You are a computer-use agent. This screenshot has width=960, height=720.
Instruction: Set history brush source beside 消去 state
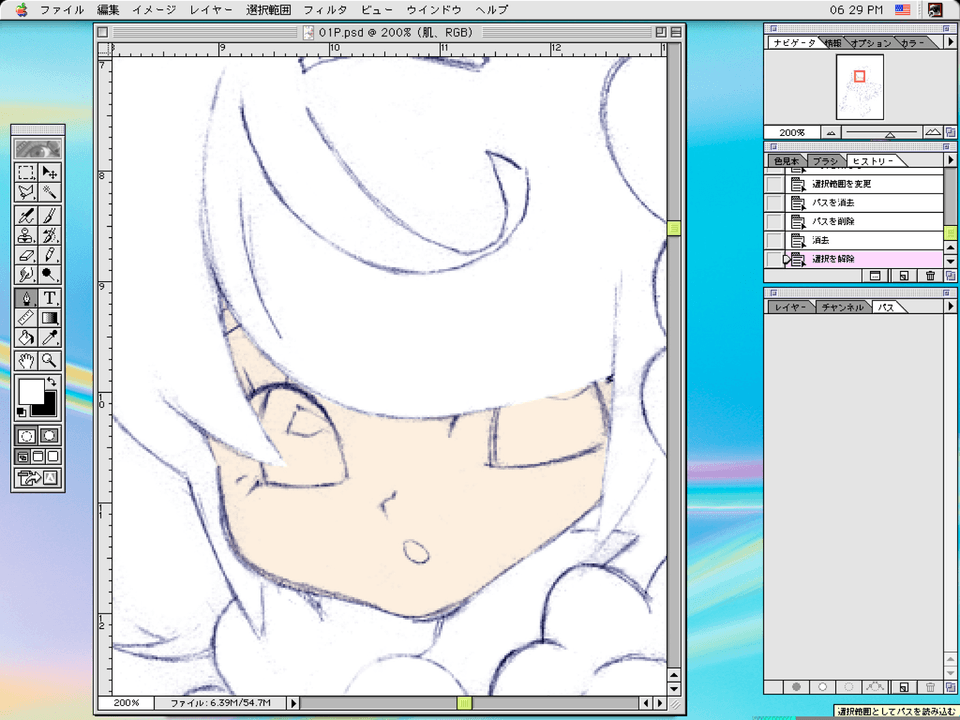[x=773, y=239]
